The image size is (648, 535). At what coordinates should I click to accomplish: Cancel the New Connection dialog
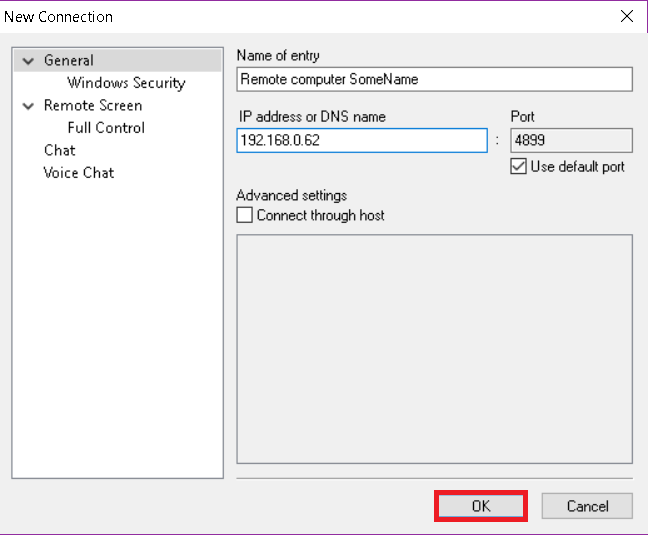click(587, 506)
